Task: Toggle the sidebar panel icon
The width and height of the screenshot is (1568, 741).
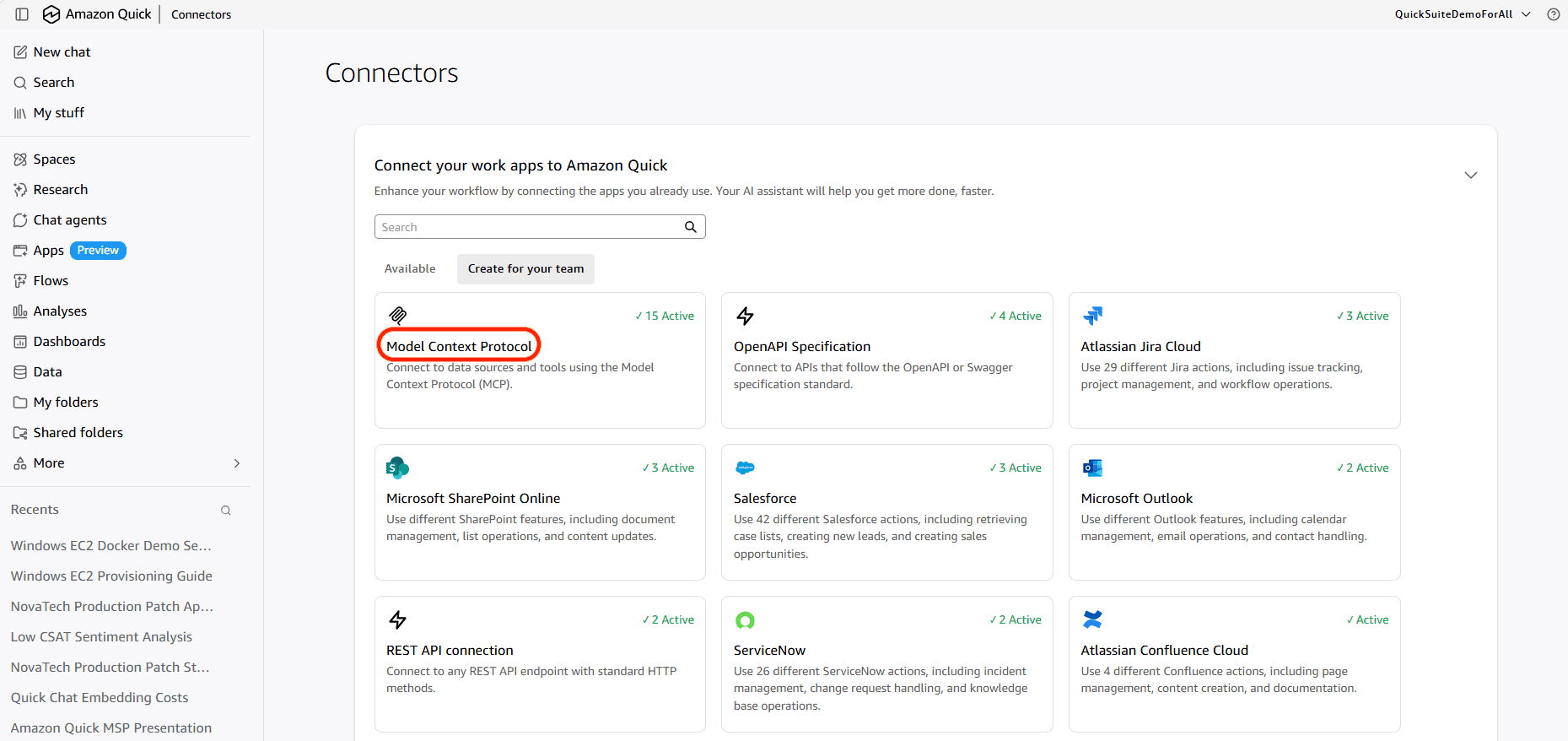Action: 22,14
